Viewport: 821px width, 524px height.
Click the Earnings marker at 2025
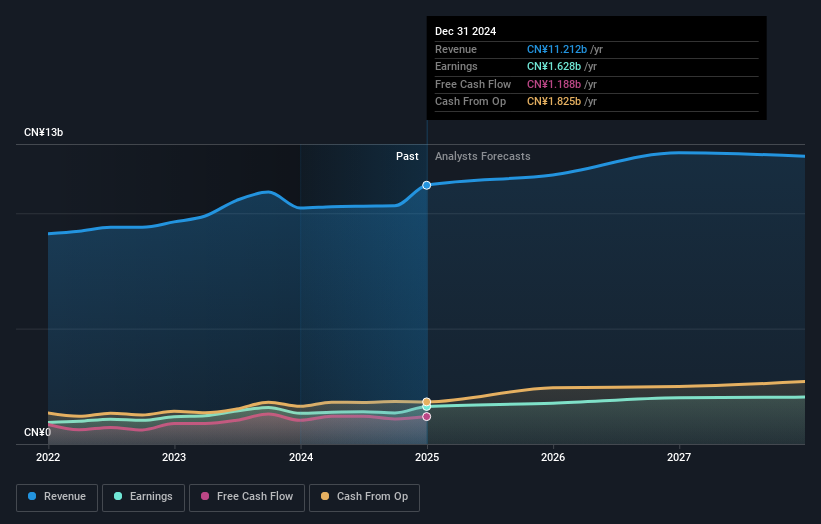click(427, 407)
